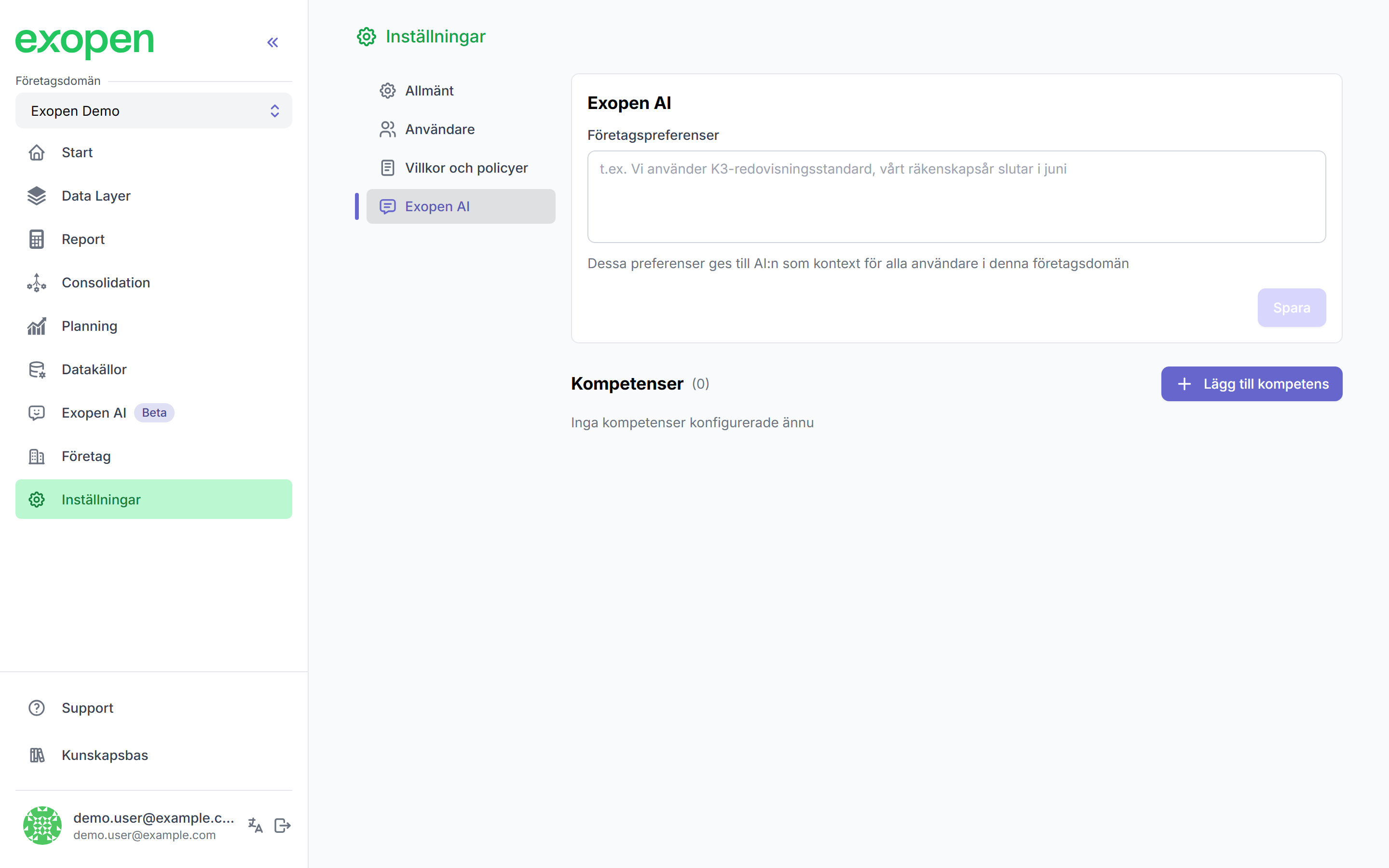This screenshot has width=1389, height=868.
Task: Open Datakällor in the sidebar
Action: 153,370
